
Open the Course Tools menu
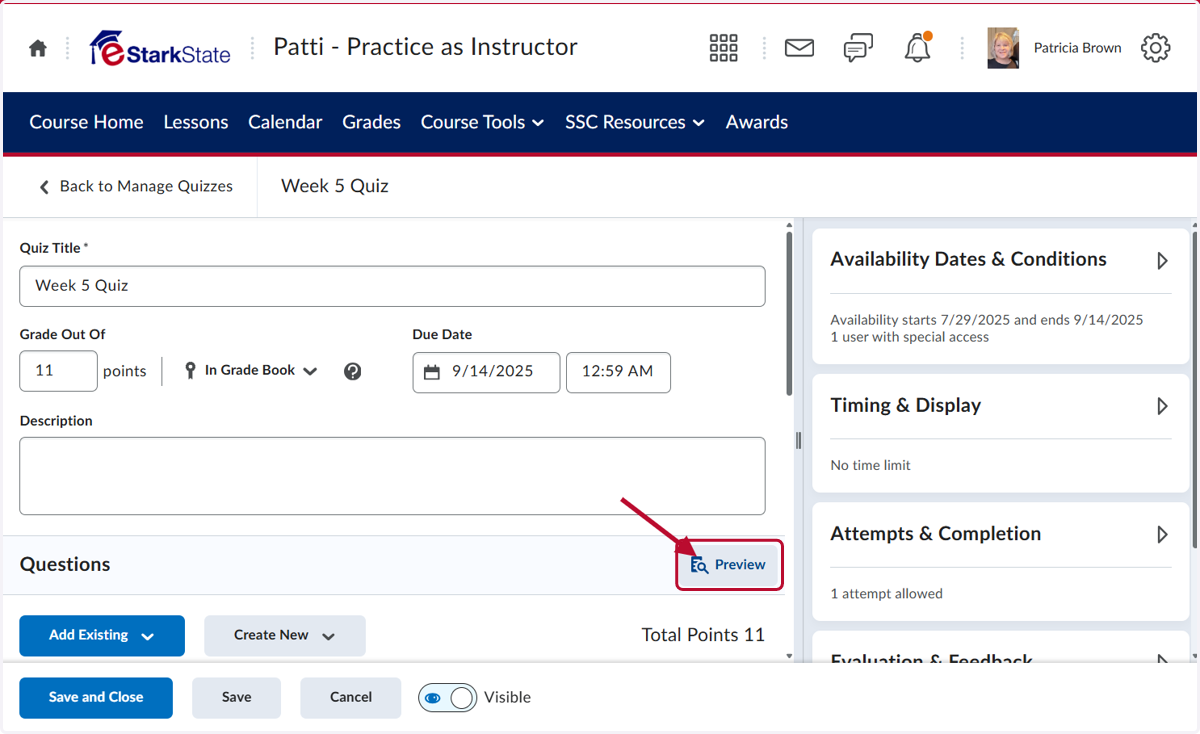pyautogui.click(x=482, y=122)
